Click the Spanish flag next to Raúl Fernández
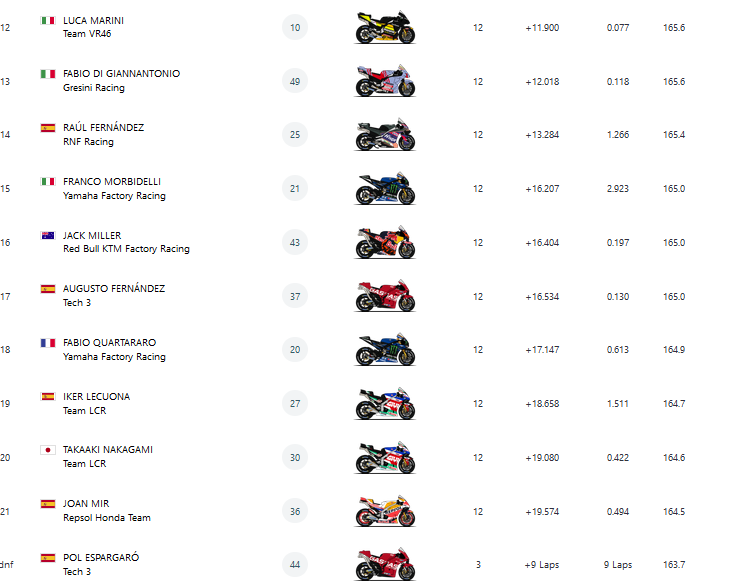The width and height of the screenshot is (747, 585). point(47,128)
